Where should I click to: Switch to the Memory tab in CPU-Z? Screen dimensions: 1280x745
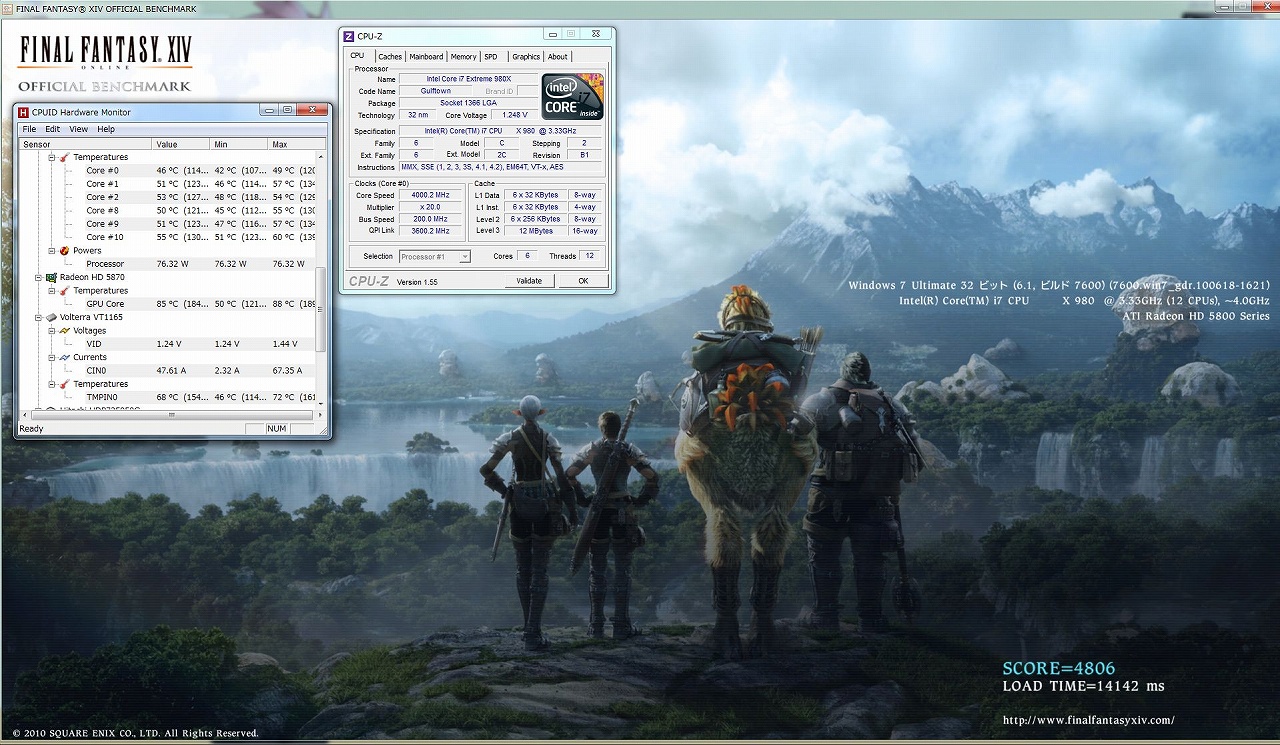[463, 57]
